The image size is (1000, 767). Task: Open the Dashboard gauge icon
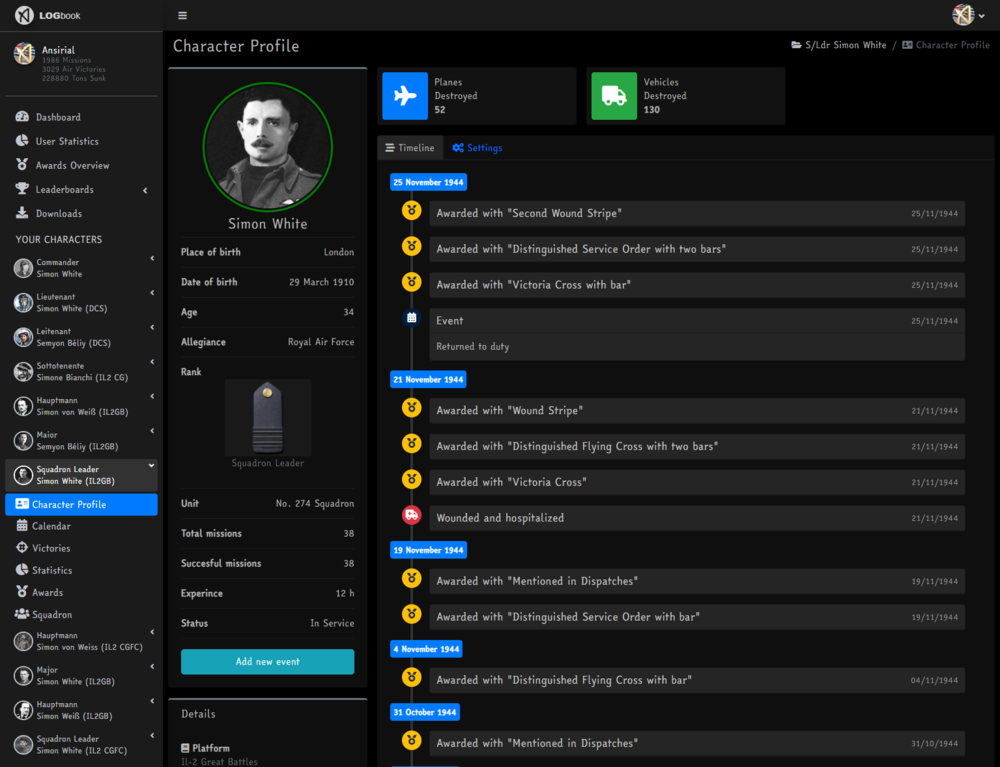click(x=22, y=117)
